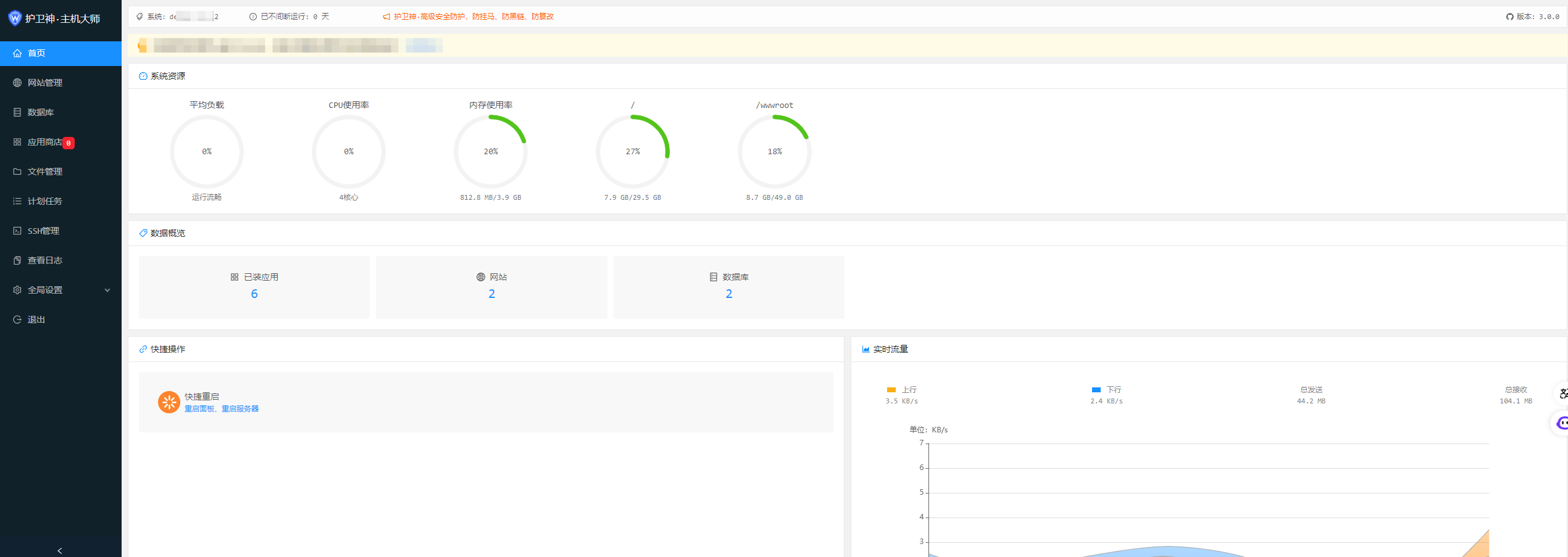Click the red 0 badge on 应用商店

(x=69, y=142)
